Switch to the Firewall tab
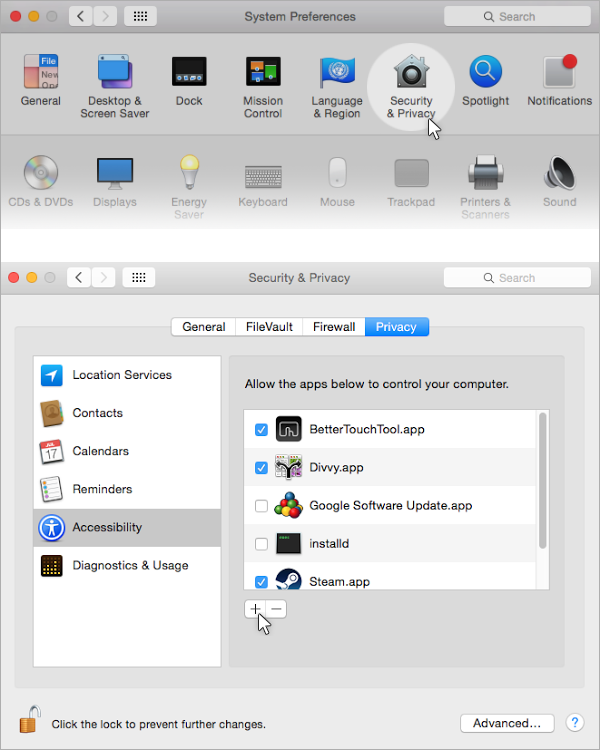This screenshot has height=750, width=600. click(x=334, y=327)
